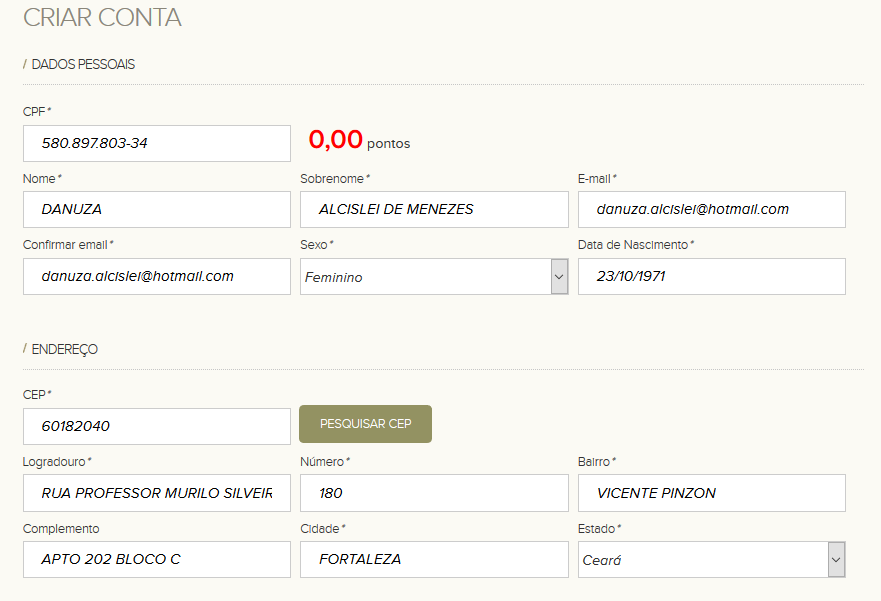Focus the CEP input field

click(157, 426)
